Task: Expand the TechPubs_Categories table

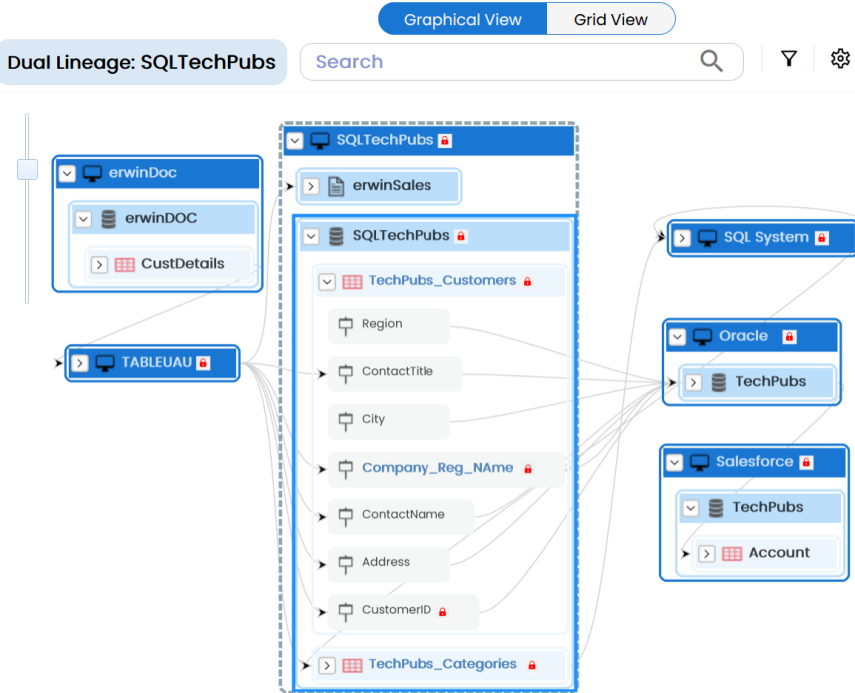Action: tap(326, 665)
